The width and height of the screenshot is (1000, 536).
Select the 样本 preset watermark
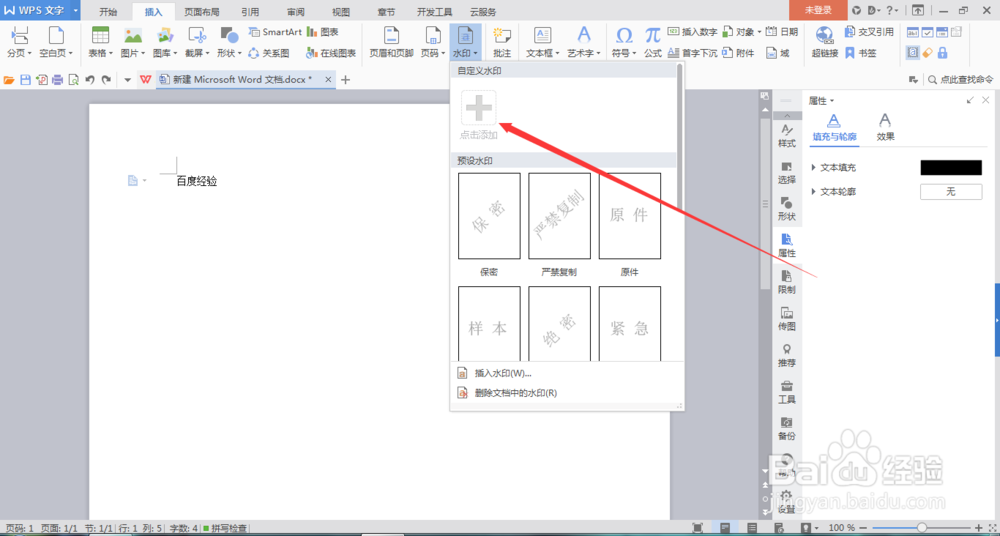pyautogui.click(x=489, y=324)
